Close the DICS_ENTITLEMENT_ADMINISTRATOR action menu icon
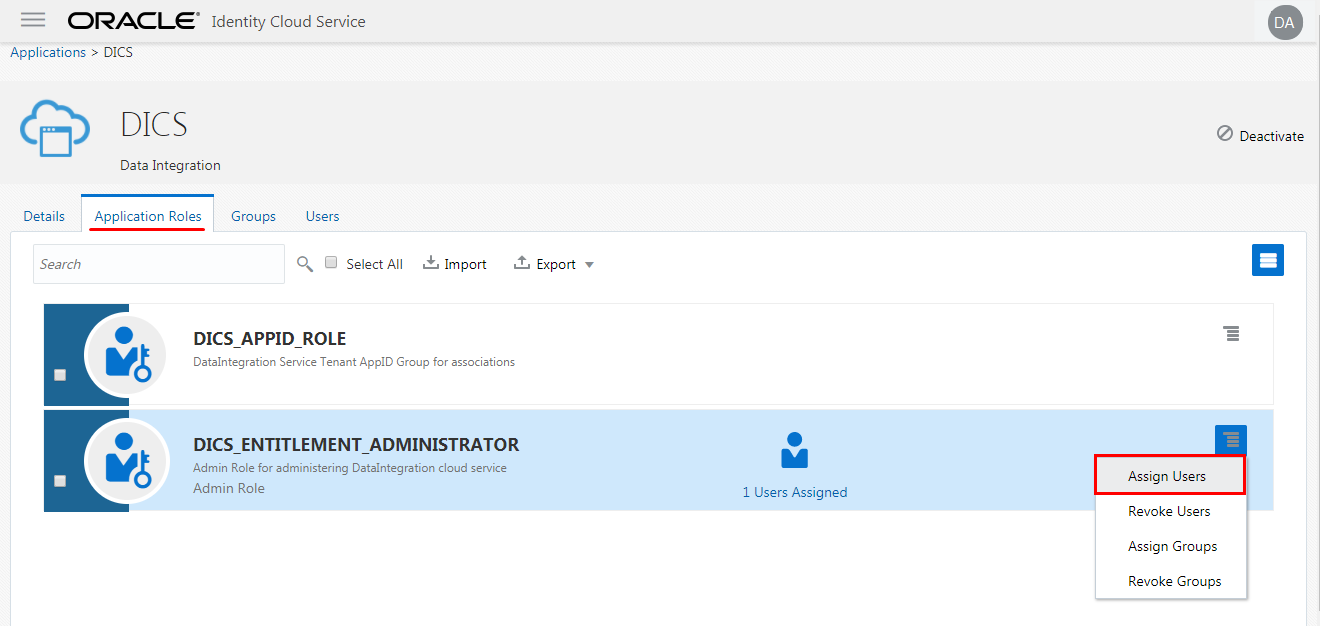This screenshot has height=626, width=1320. (x=1231, y=440)
